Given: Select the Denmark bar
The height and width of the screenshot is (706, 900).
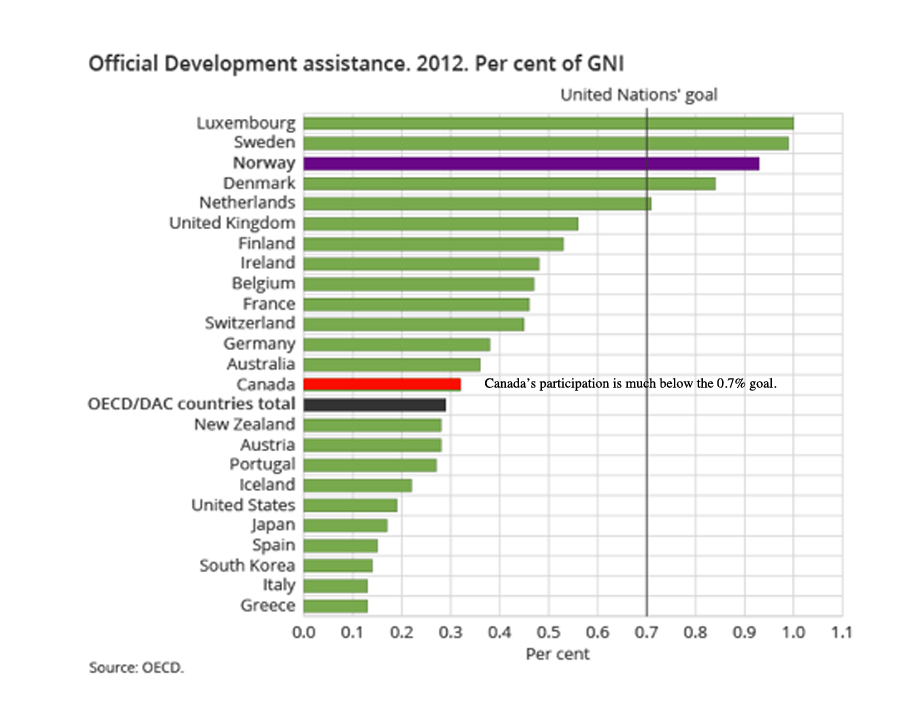Looking at the screenshot, I should (509, 183).
